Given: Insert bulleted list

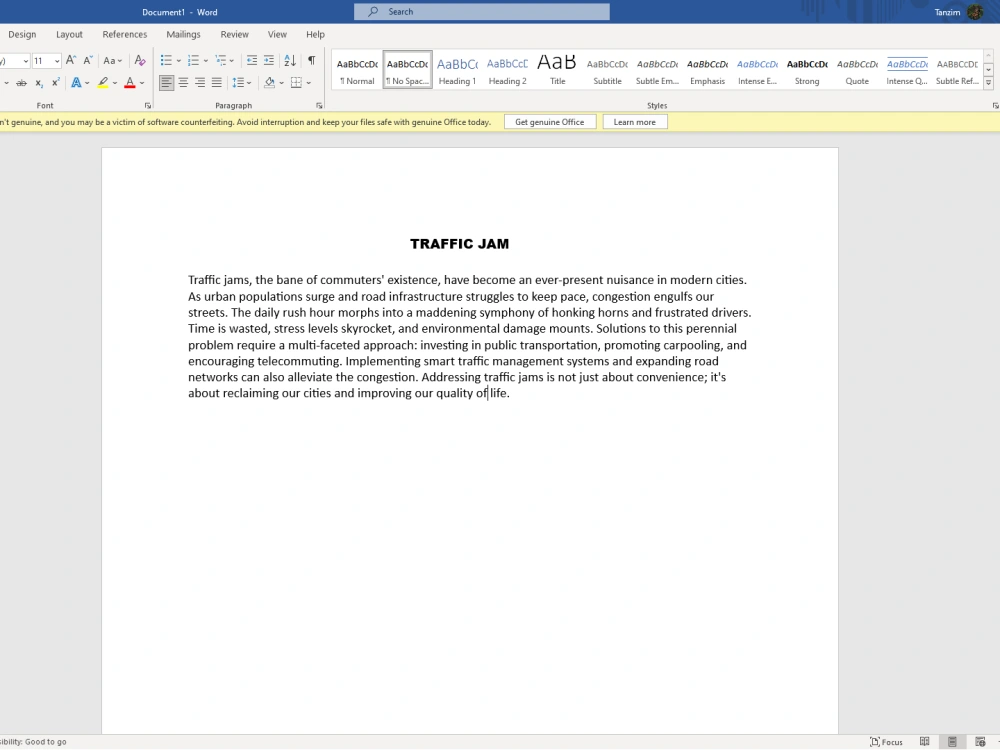Looking at the screenshot, I should click(166, 61).
